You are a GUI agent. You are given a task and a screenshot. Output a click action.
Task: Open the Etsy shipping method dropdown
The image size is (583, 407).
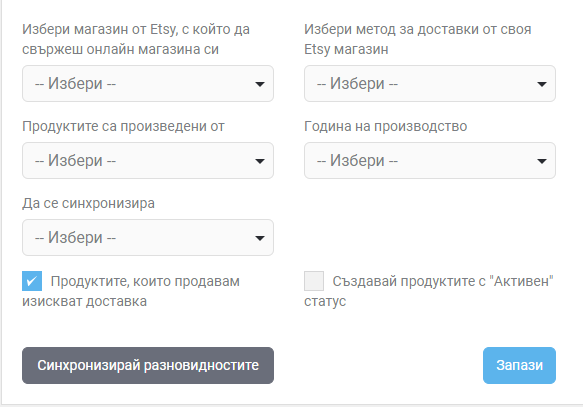click(430, 84)
